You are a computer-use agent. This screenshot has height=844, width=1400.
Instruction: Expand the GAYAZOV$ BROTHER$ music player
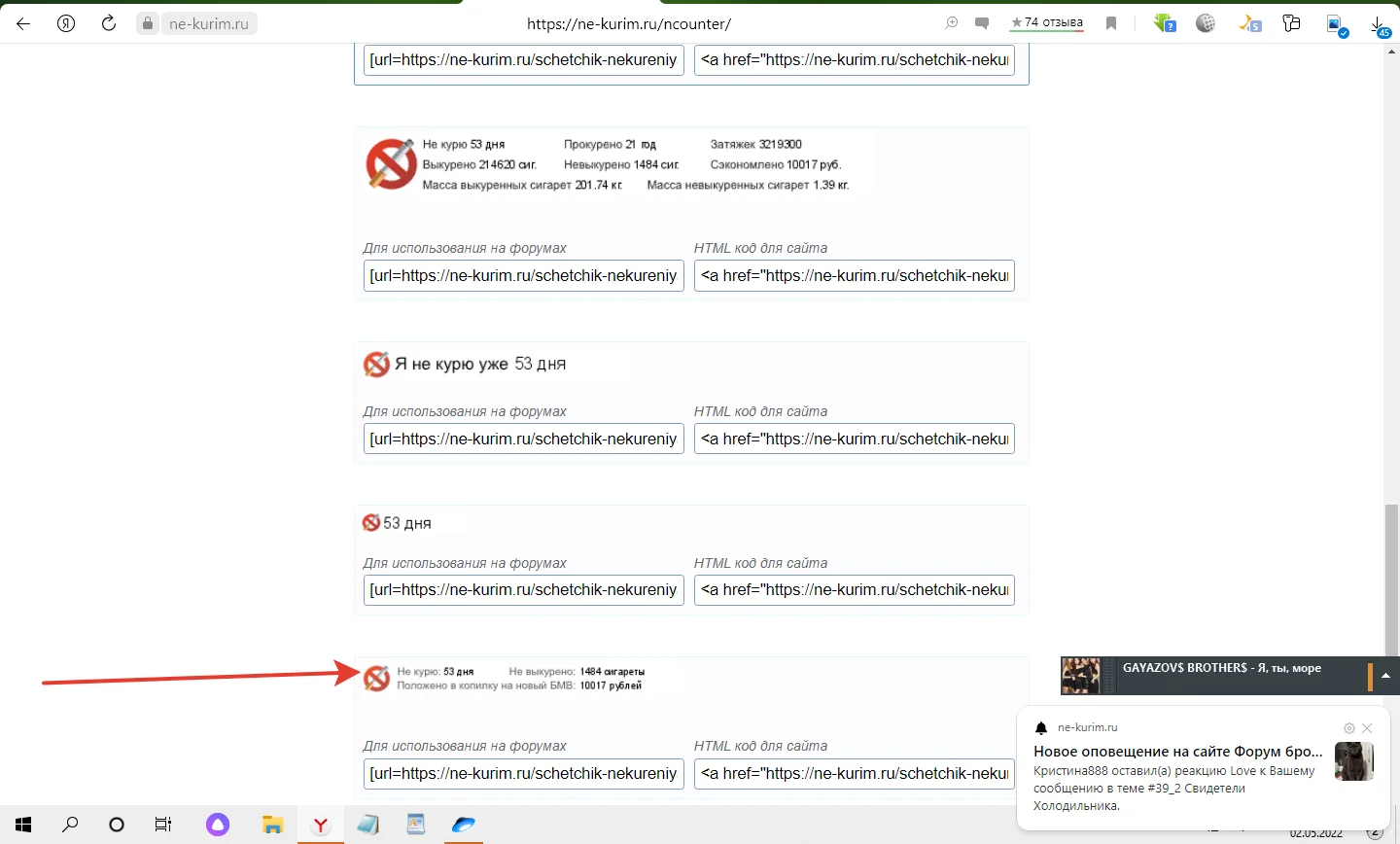[x=1385, y=676]
